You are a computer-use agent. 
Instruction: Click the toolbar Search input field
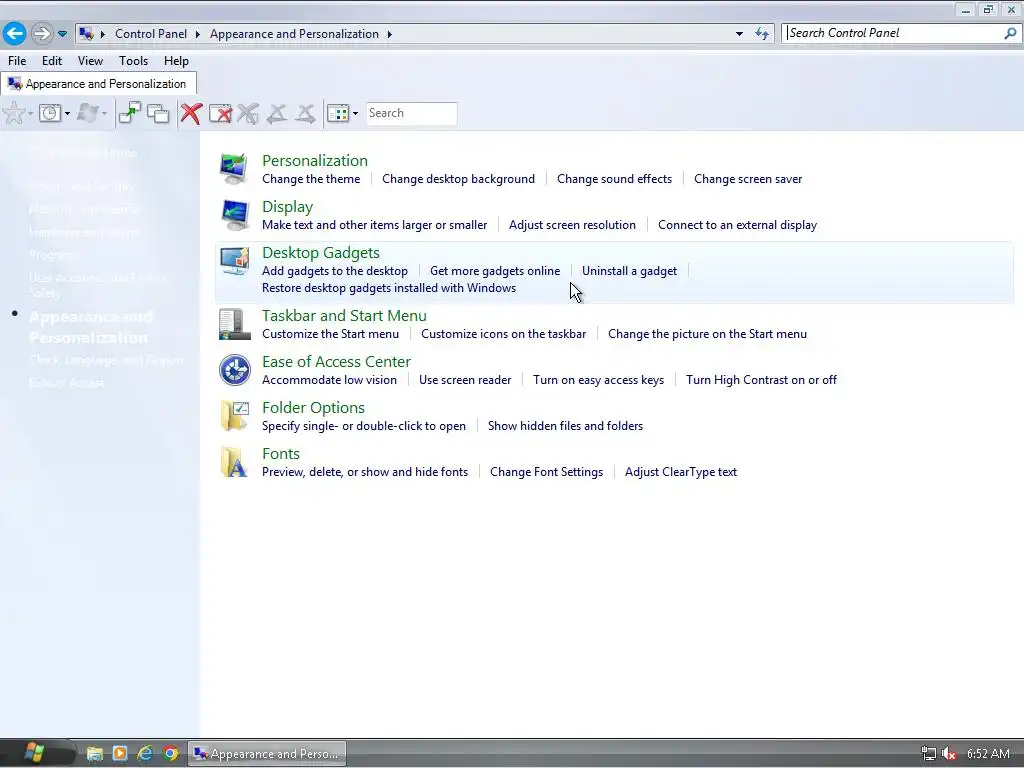point(411,114)
